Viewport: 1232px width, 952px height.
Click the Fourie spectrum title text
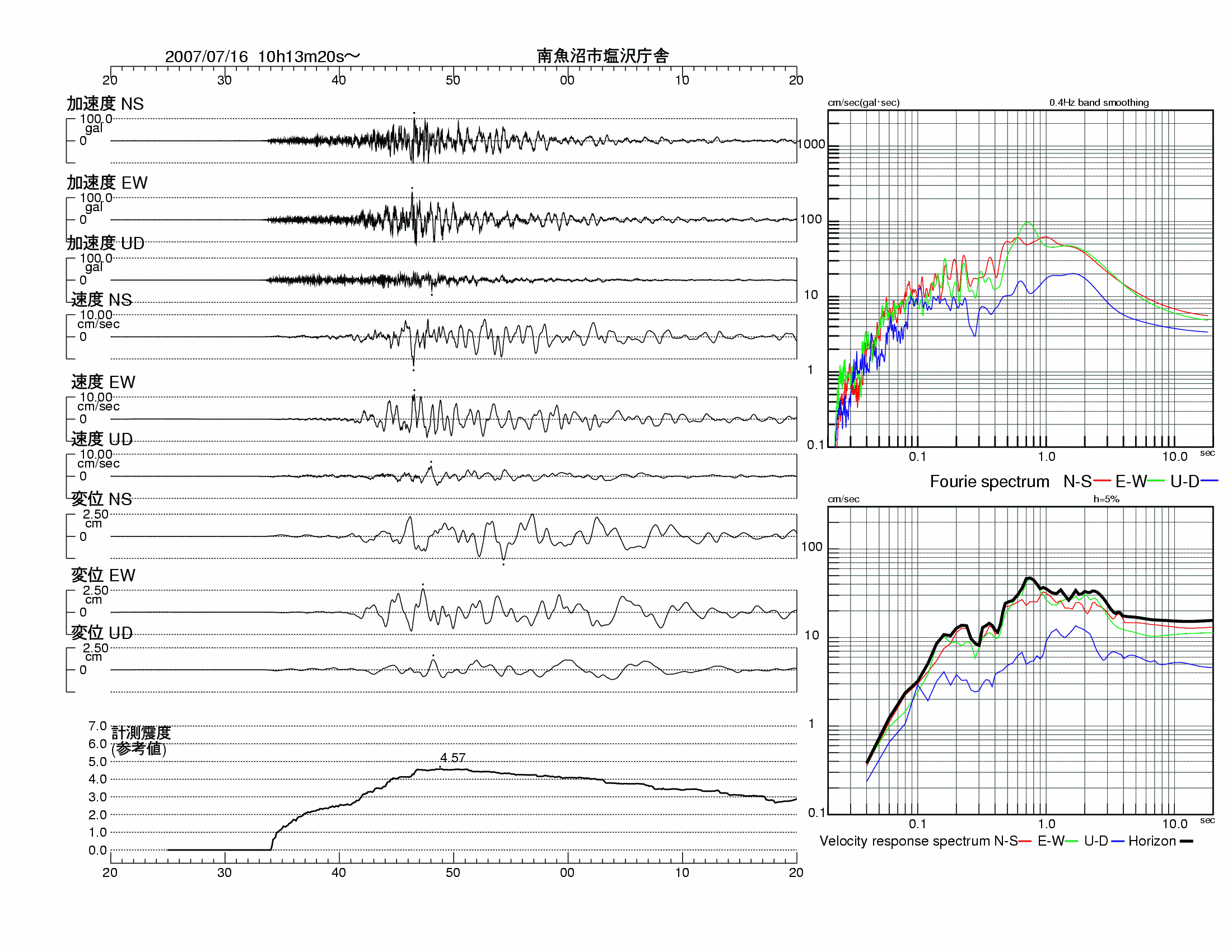(x=989, y=482)
